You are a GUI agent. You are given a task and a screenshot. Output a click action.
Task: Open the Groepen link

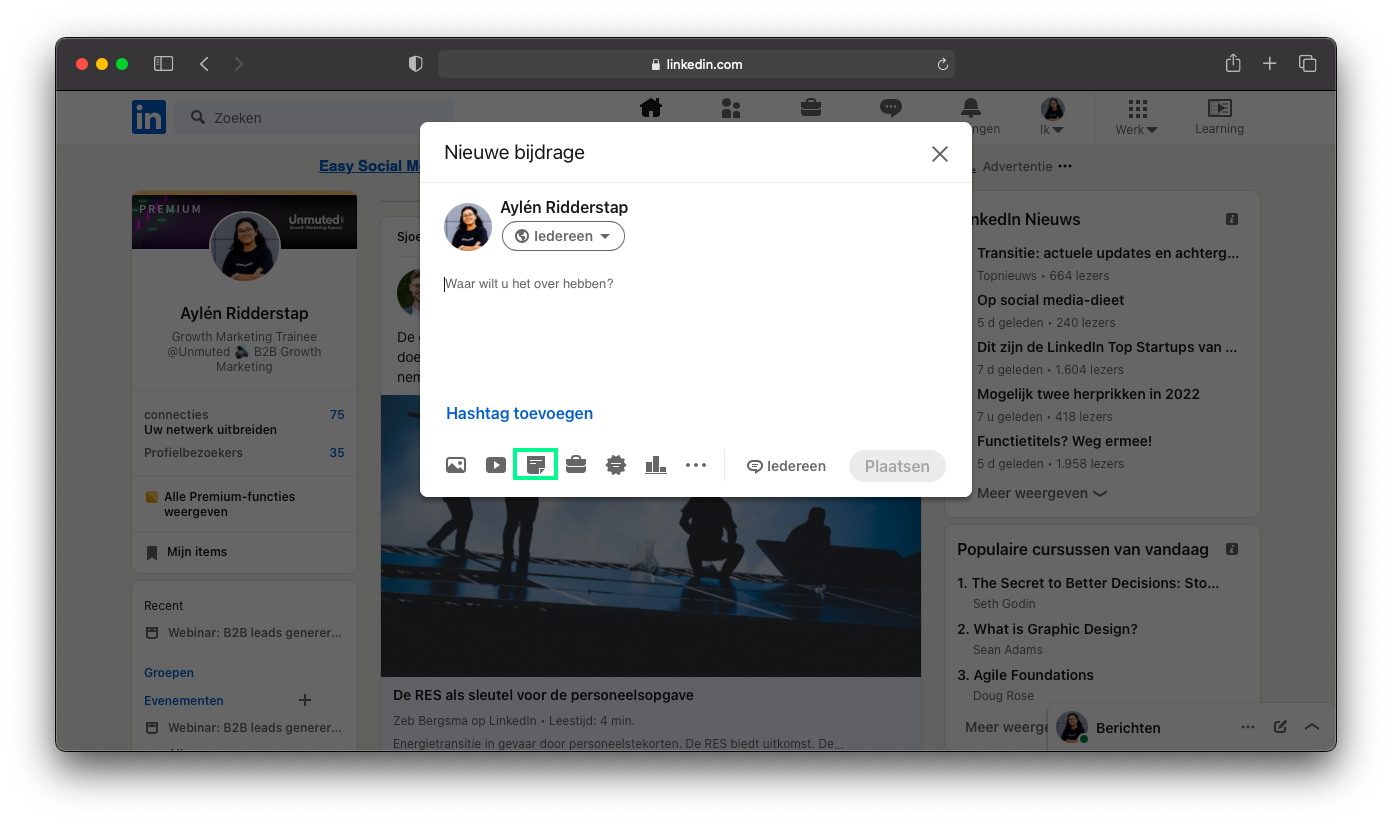[169, 673]
